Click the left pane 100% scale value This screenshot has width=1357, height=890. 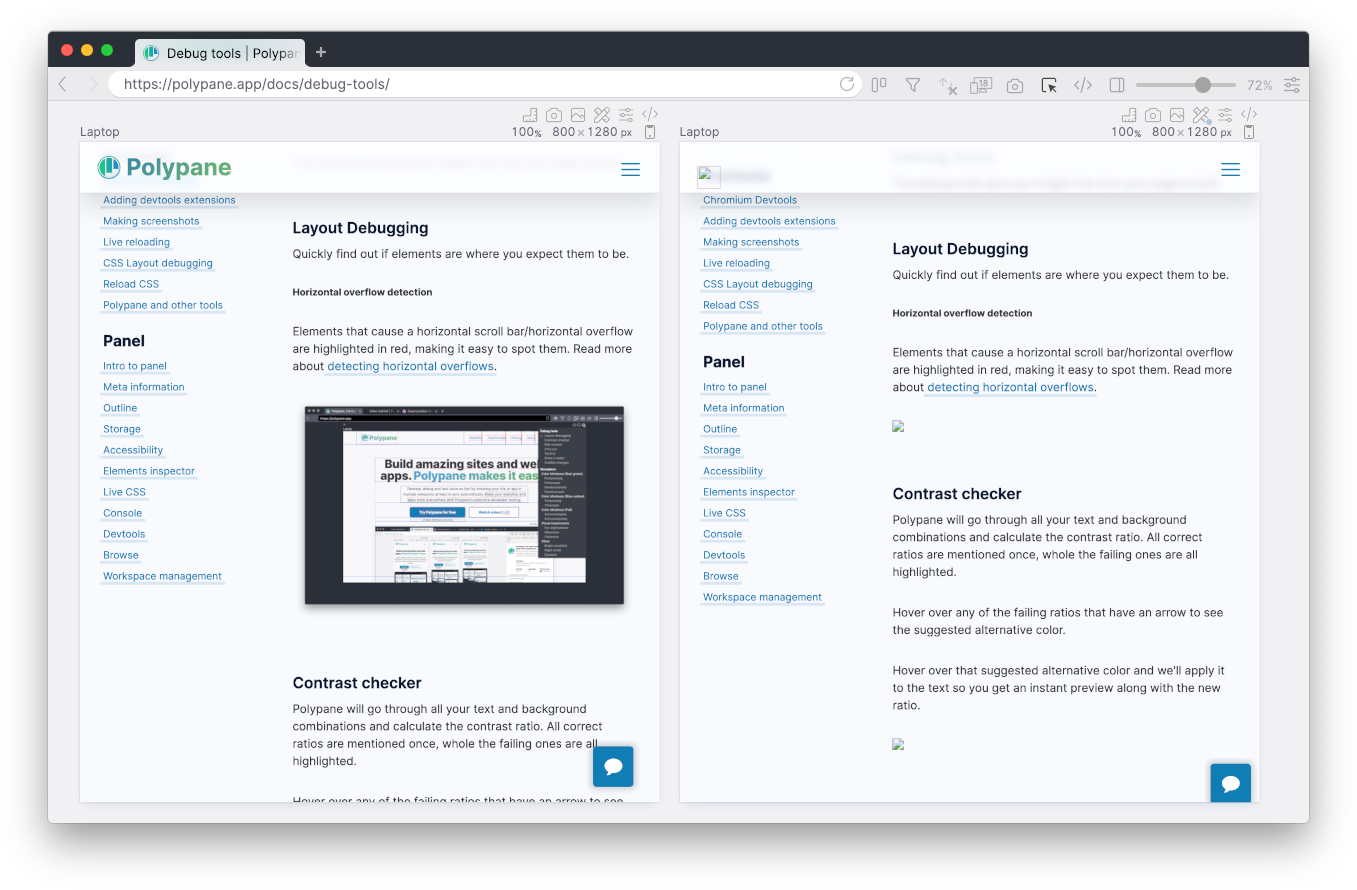coord(527,132)
